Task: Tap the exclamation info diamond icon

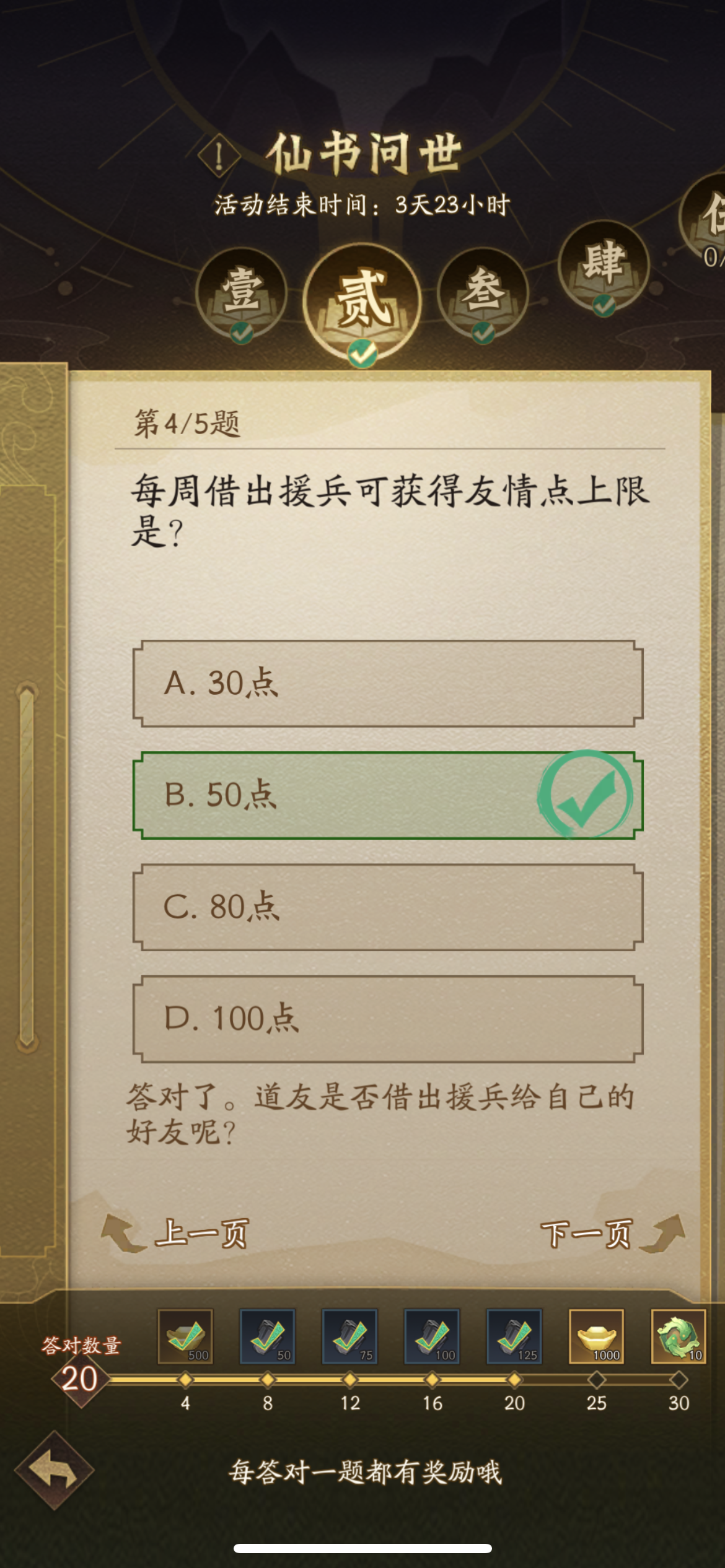Action: tap(219, 155)
